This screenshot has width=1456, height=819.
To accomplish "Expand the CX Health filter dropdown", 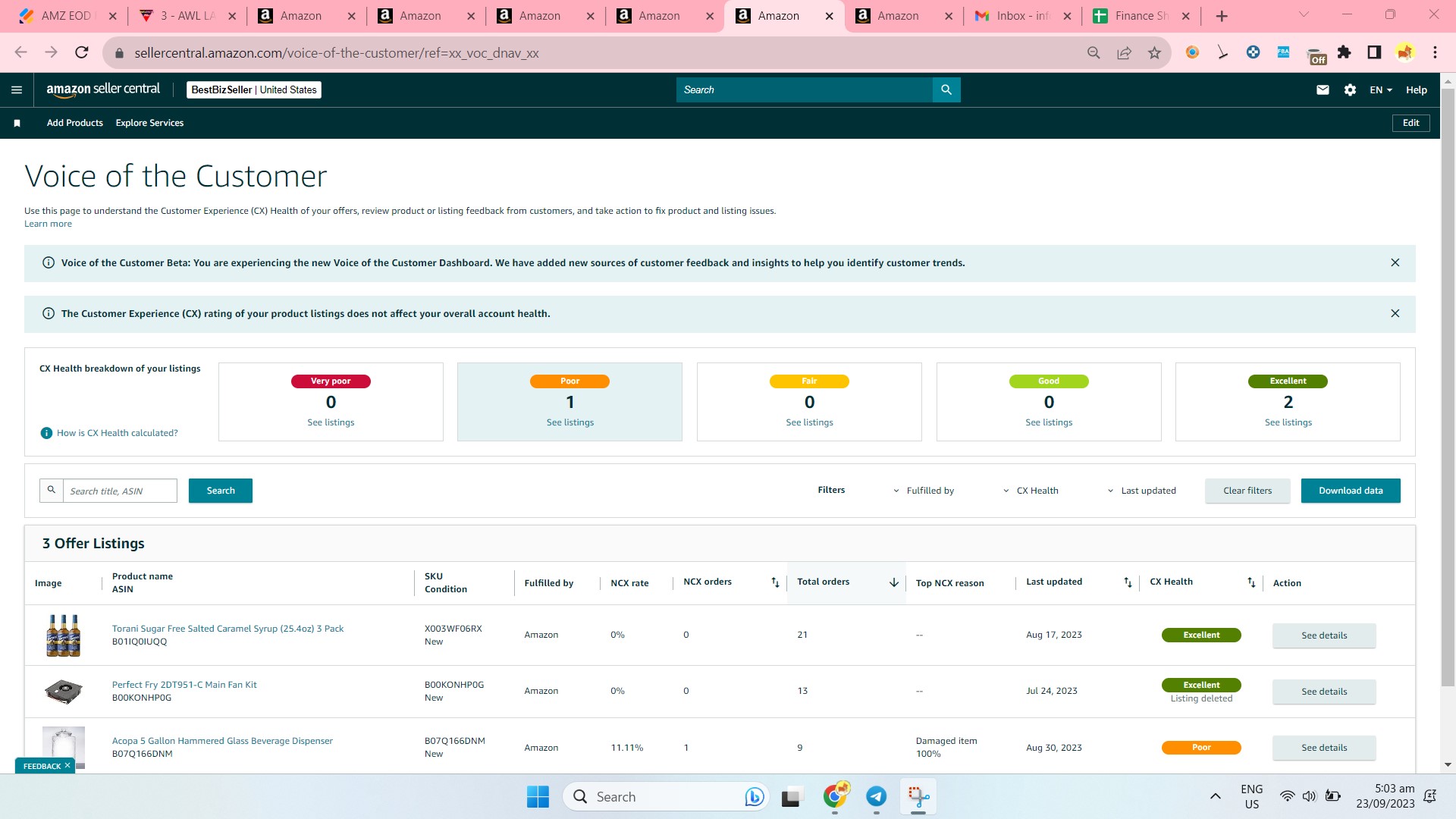I will 1031,491.
